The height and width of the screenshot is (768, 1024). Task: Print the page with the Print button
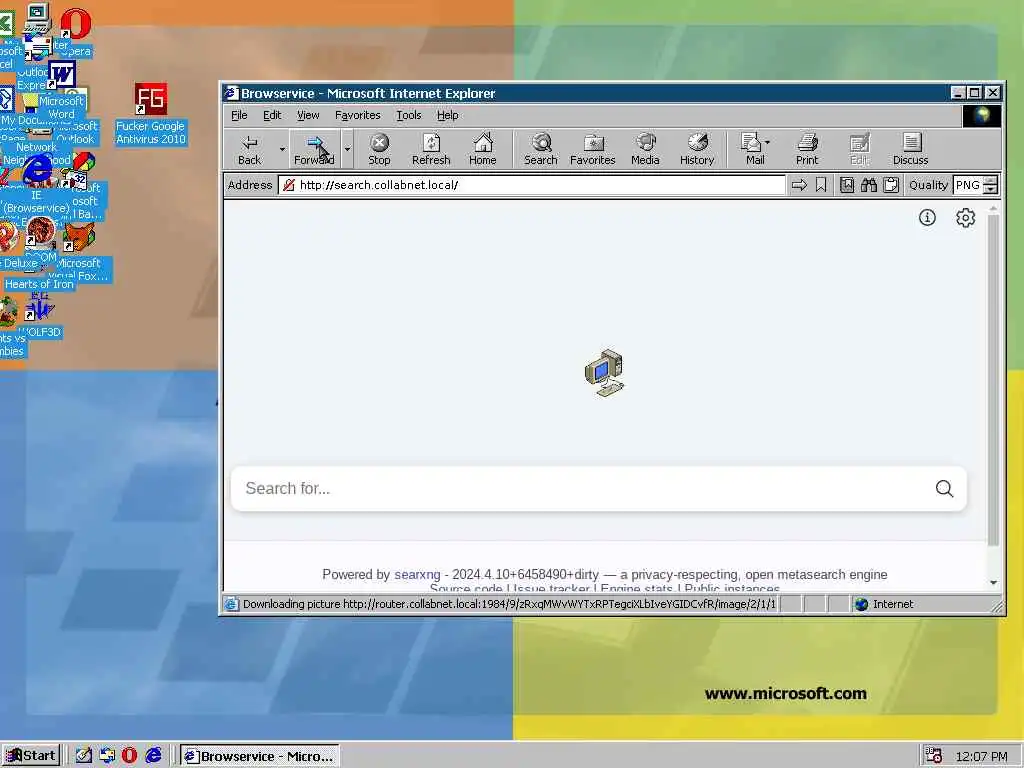807,149
